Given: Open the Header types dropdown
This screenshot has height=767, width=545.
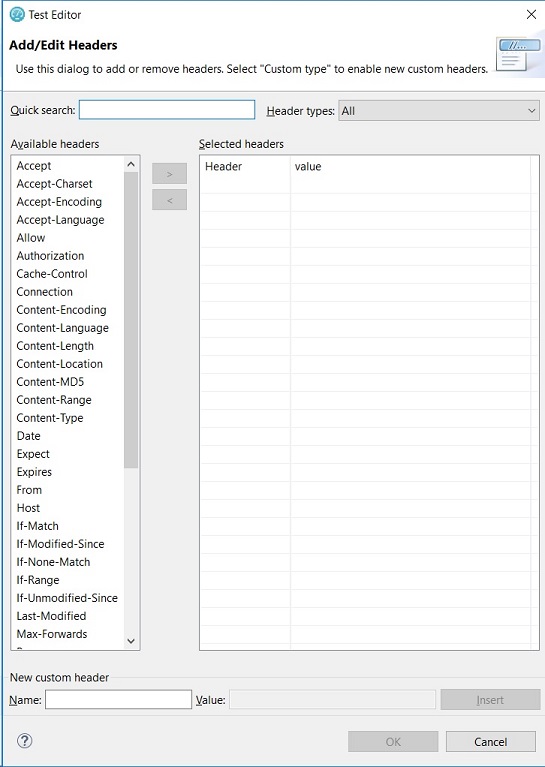Looking at the screenshot, I should point(439,111).
